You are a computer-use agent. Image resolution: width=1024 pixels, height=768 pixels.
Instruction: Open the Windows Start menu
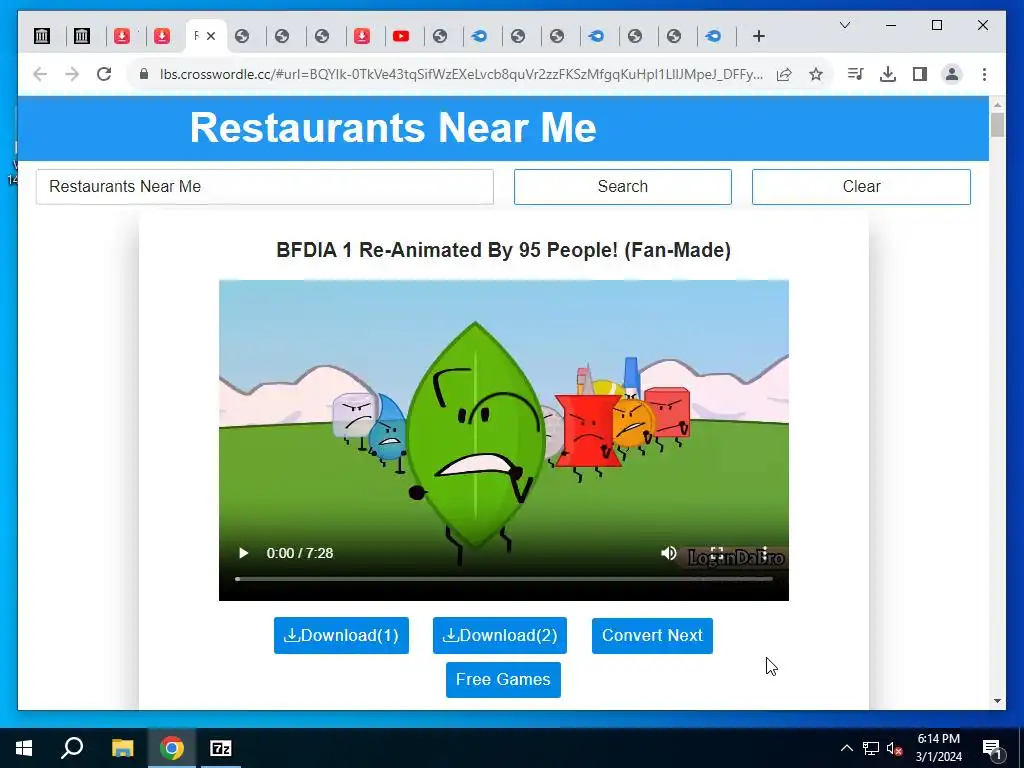[24, 748]
